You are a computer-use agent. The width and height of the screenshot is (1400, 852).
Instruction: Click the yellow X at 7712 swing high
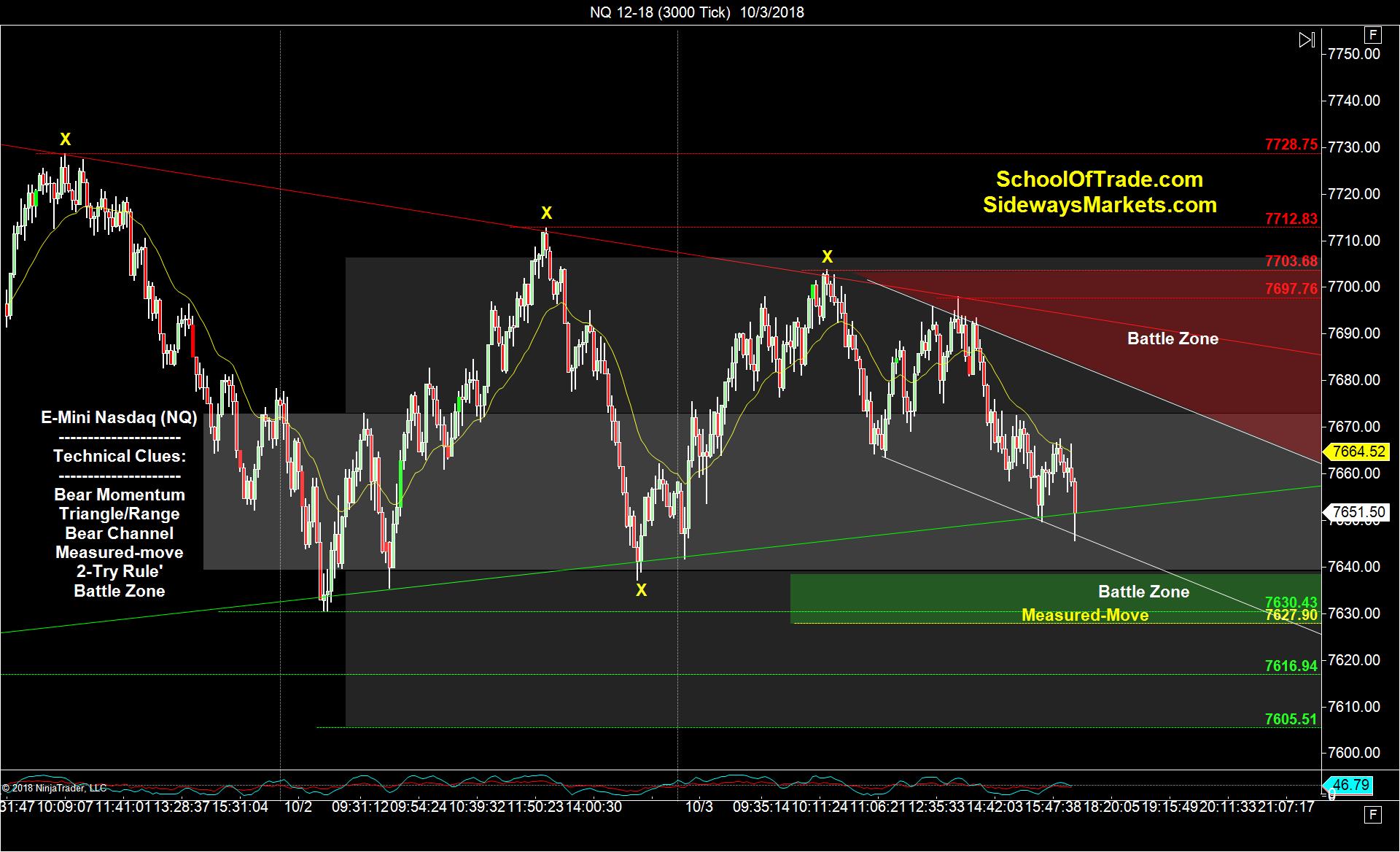pos(546,214)
